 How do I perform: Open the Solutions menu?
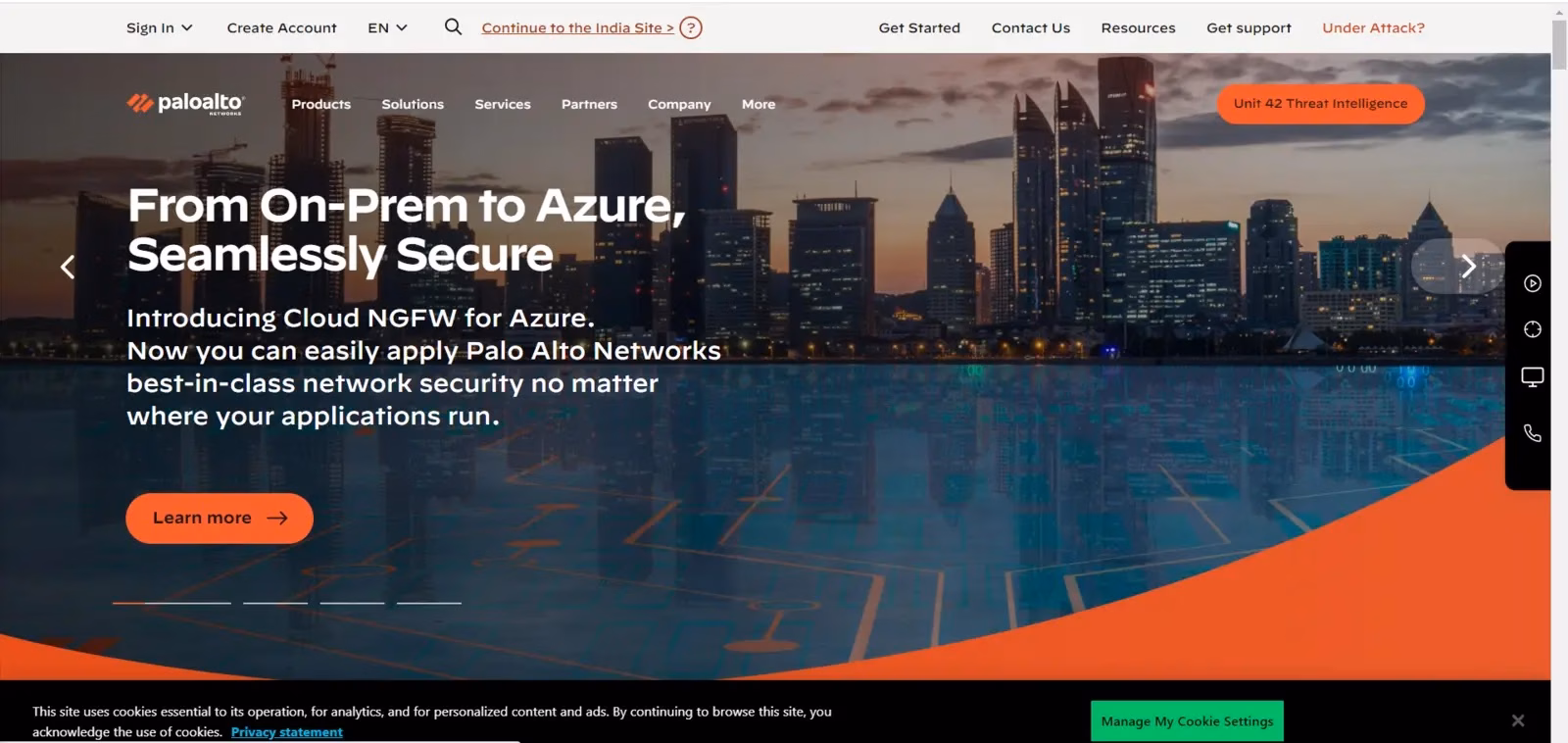[x=413, y=104]
